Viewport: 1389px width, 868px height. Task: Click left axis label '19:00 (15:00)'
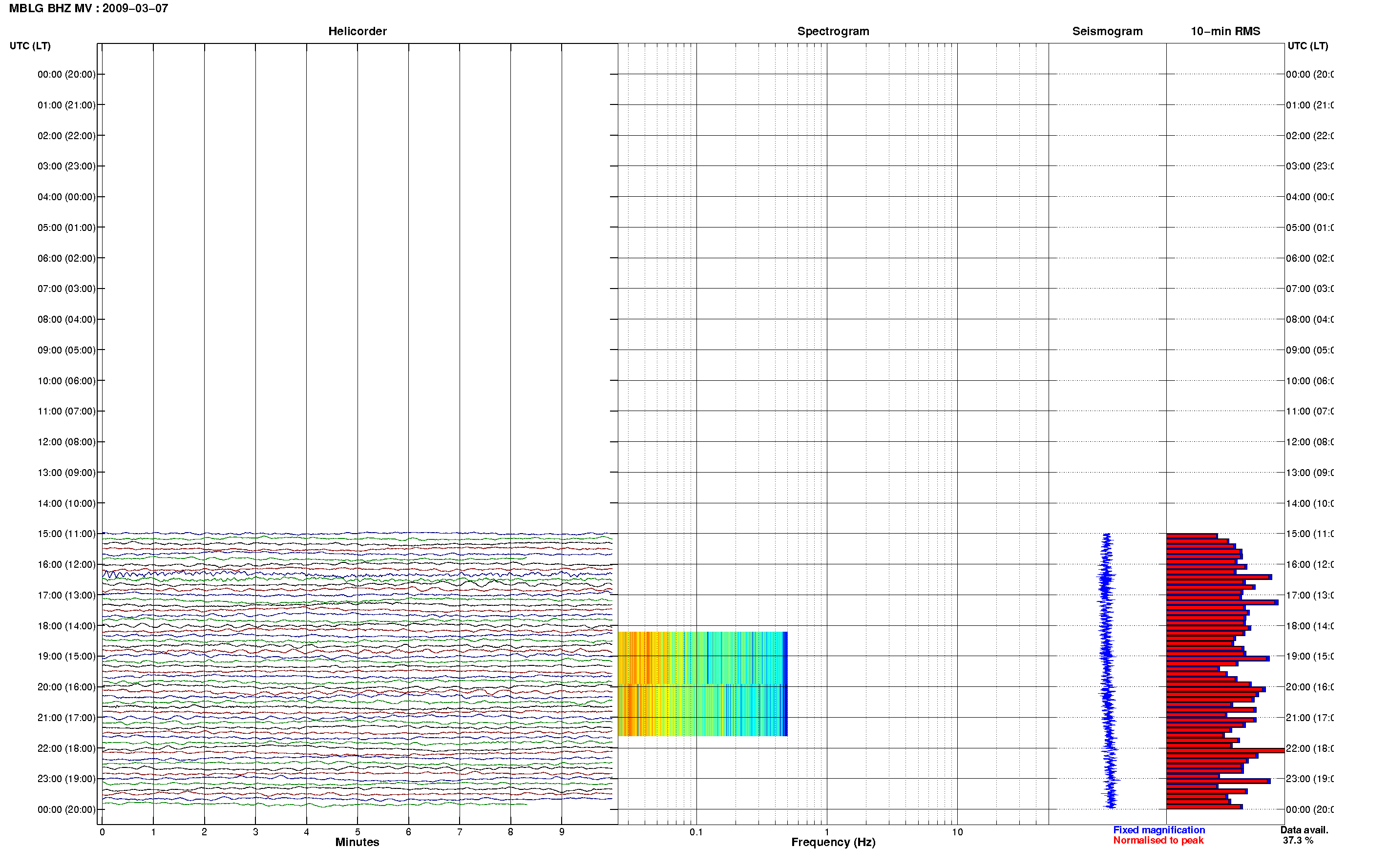(66, 656)
